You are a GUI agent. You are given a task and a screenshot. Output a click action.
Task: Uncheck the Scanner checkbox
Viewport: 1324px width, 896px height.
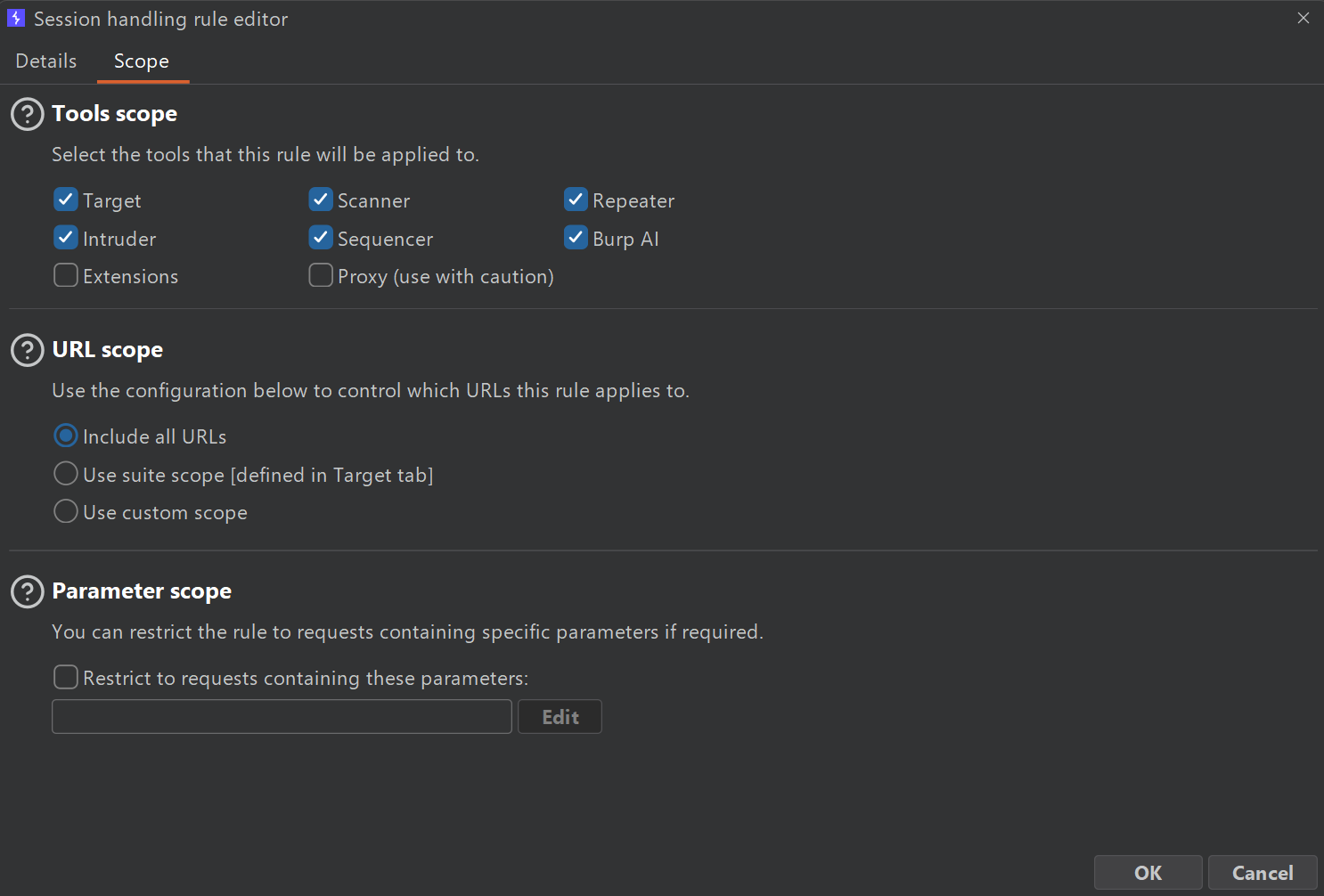point(321,200)
